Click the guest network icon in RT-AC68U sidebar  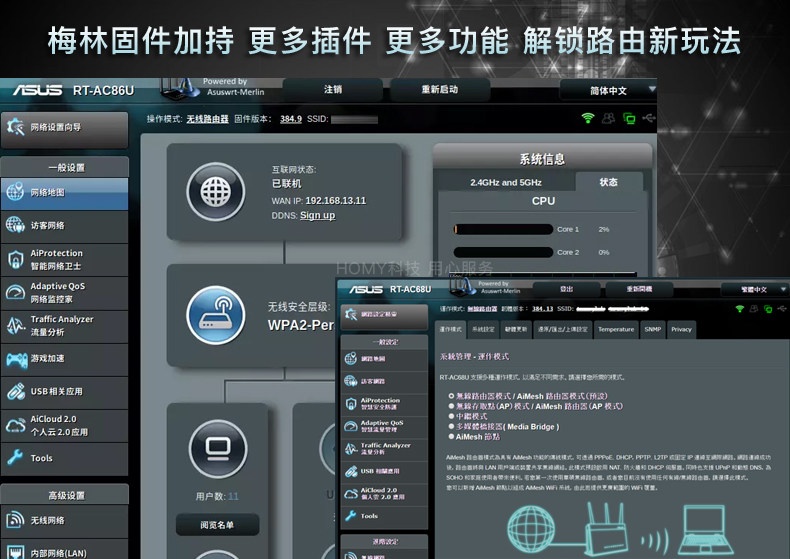[x=351, y=381]
